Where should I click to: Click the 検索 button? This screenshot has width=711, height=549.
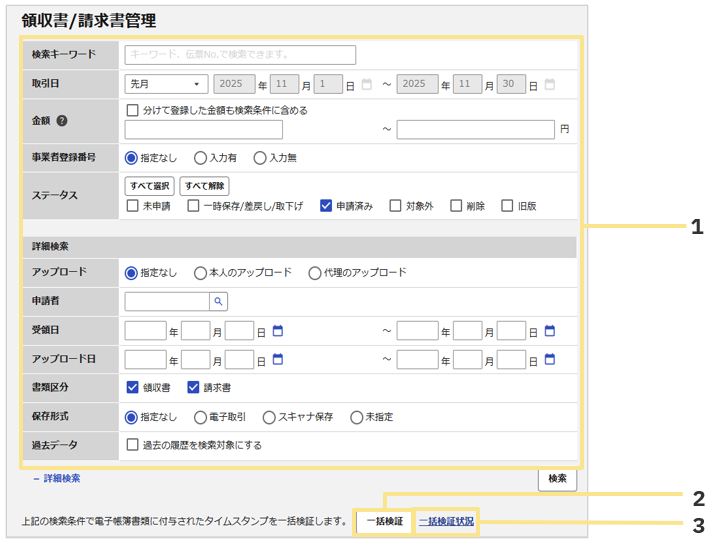557,479
